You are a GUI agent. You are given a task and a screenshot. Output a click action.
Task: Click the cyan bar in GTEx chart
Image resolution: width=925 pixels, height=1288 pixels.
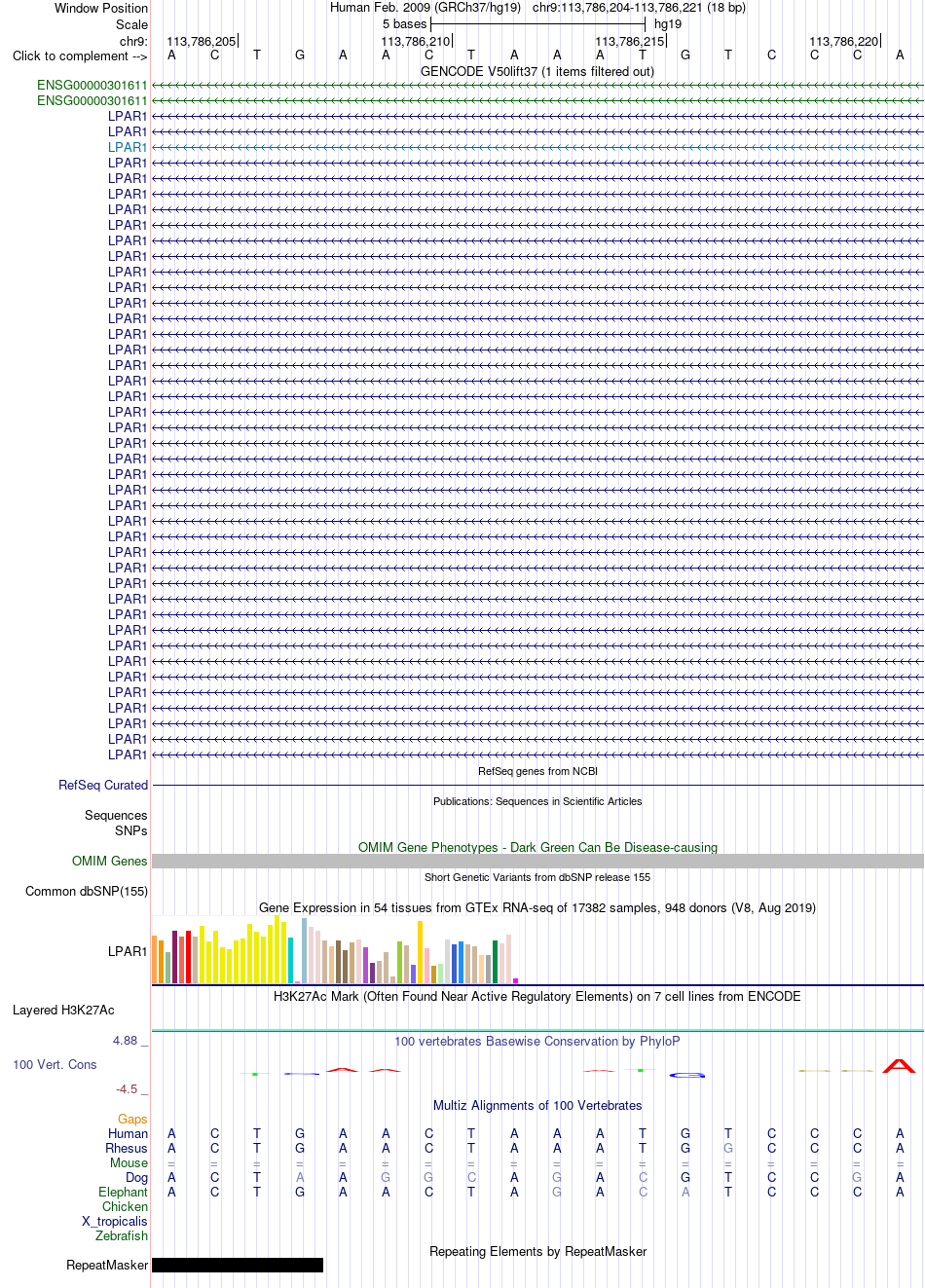pos(291,960)
